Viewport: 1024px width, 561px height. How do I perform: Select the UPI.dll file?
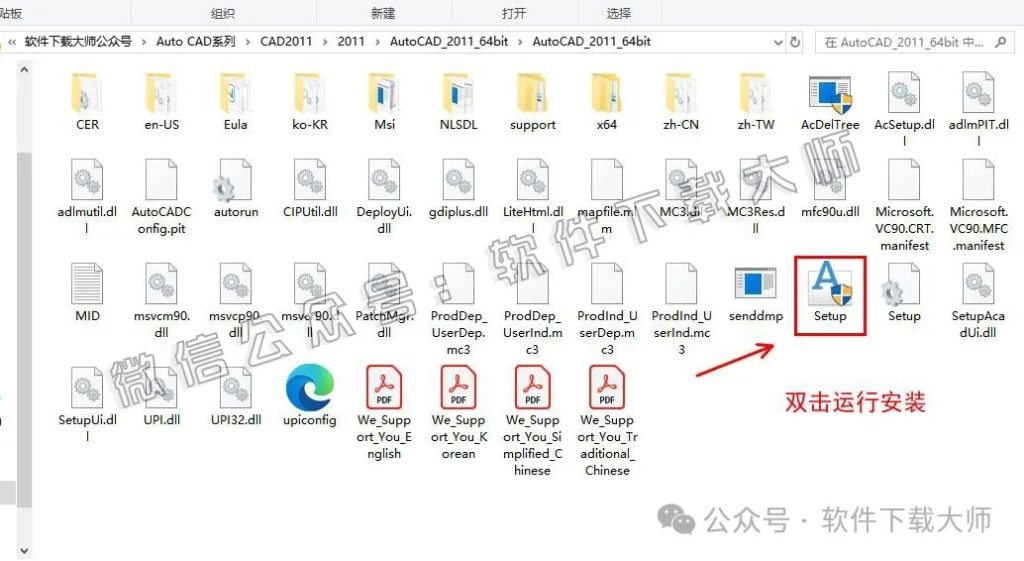coord(161,396)
